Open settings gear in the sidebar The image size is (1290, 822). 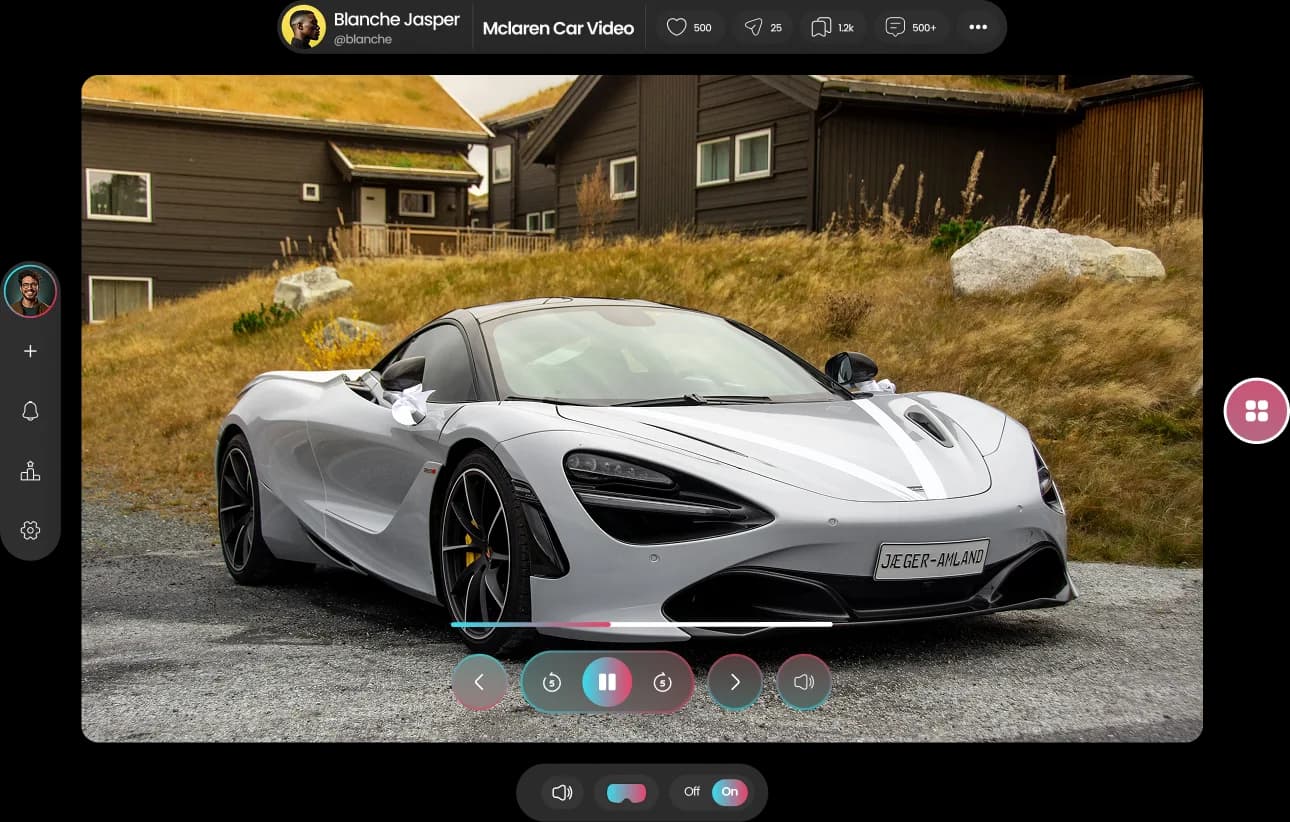click(x=30, y=530)
